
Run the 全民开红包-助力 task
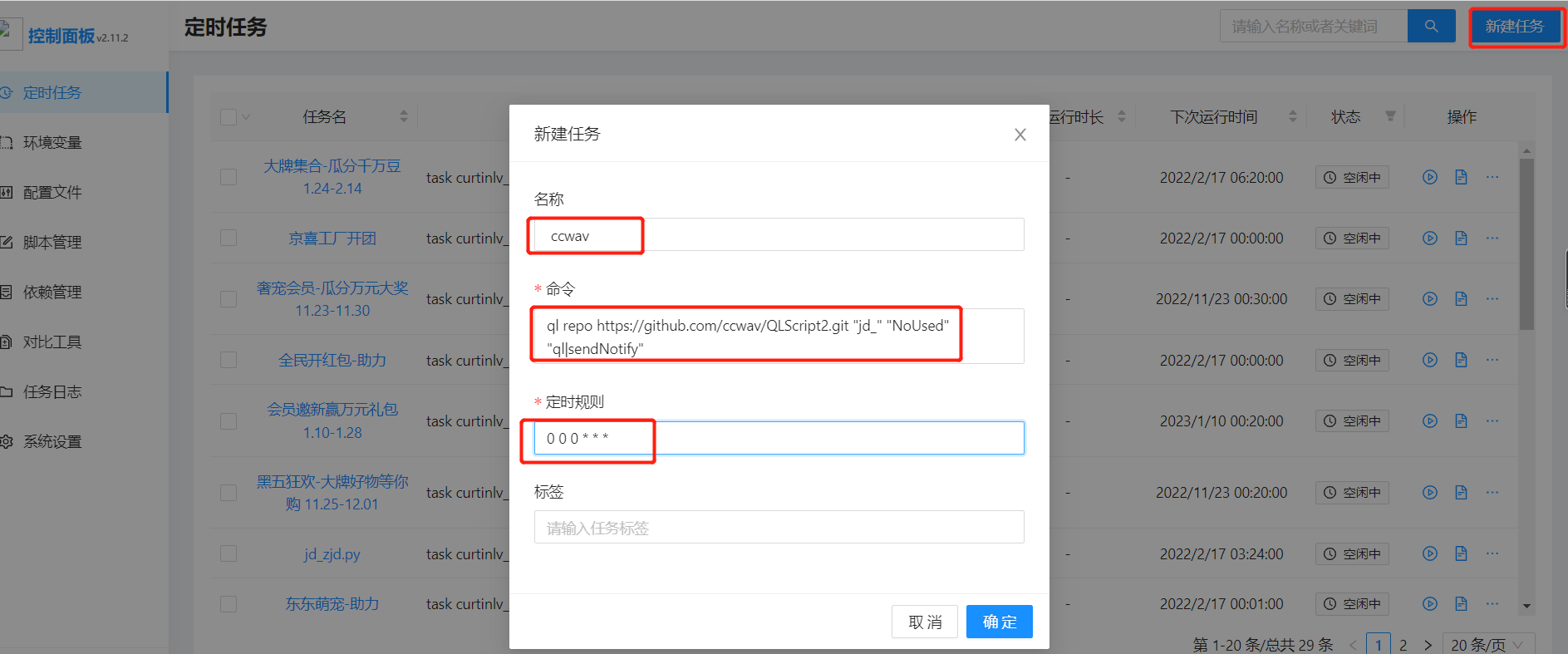[1430, 360]
